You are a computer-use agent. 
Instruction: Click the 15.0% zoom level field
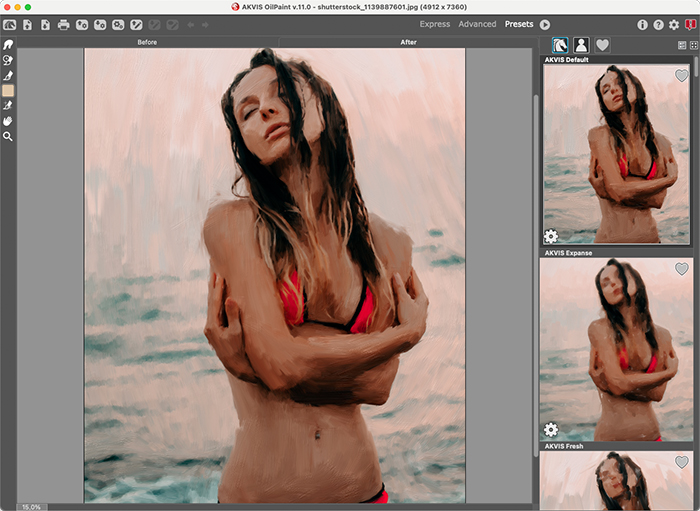coord(32,507)
